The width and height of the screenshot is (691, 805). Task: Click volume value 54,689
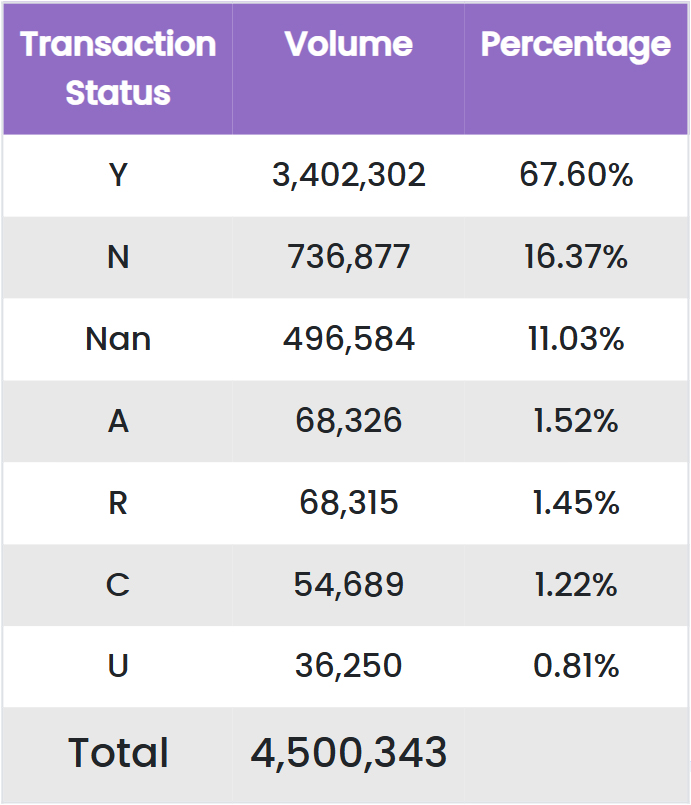tap(348, 584)
